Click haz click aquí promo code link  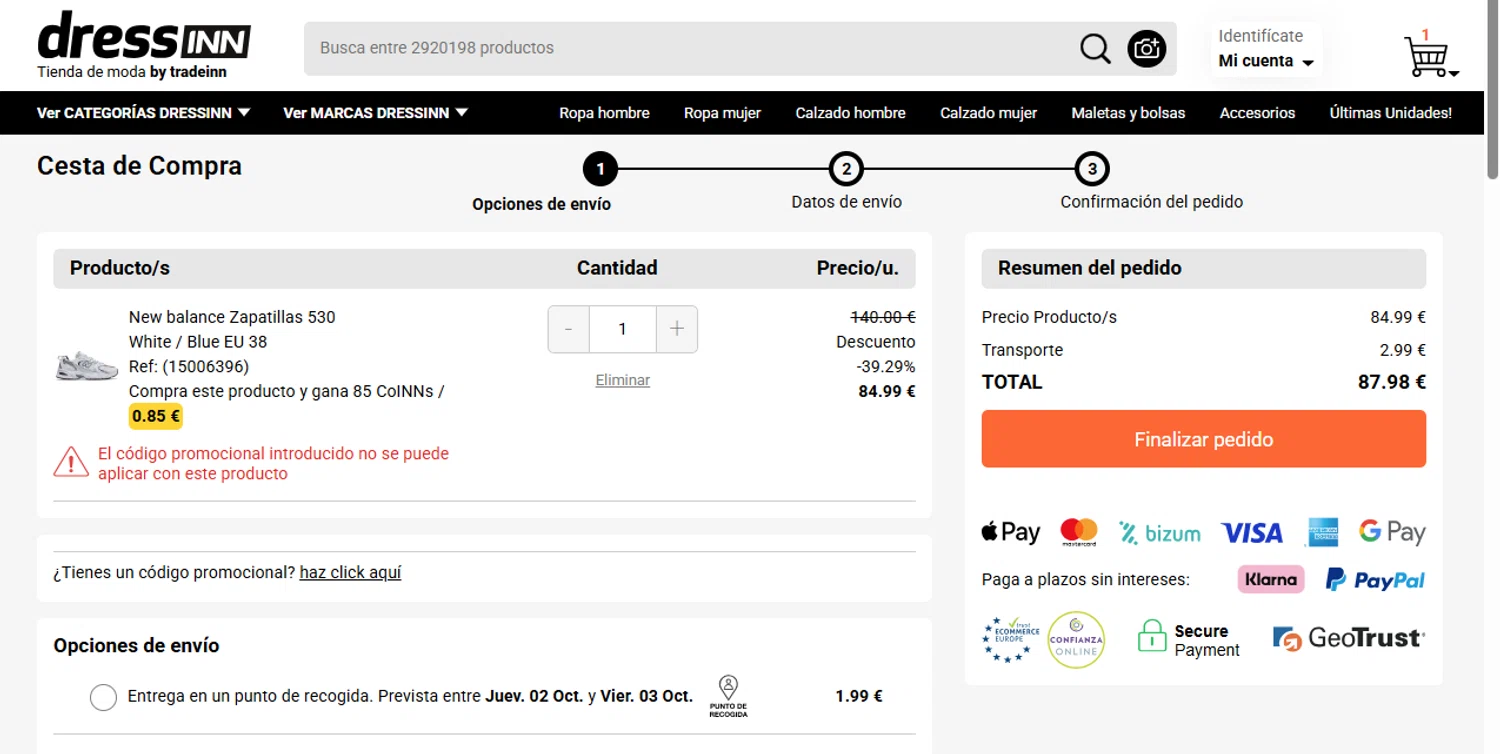pos(350,572)
